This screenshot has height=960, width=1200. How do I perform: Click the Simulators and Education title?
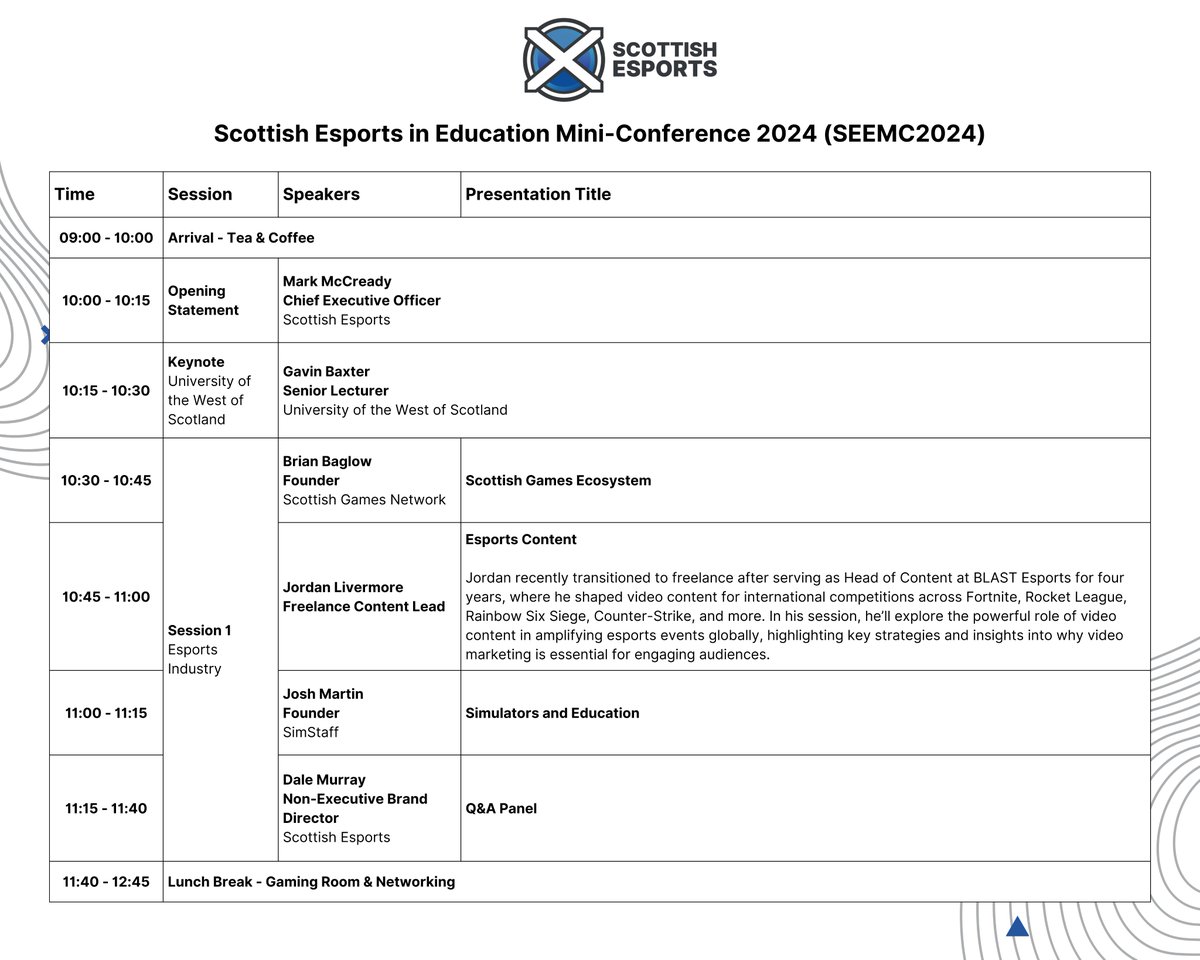coord(551,713)
